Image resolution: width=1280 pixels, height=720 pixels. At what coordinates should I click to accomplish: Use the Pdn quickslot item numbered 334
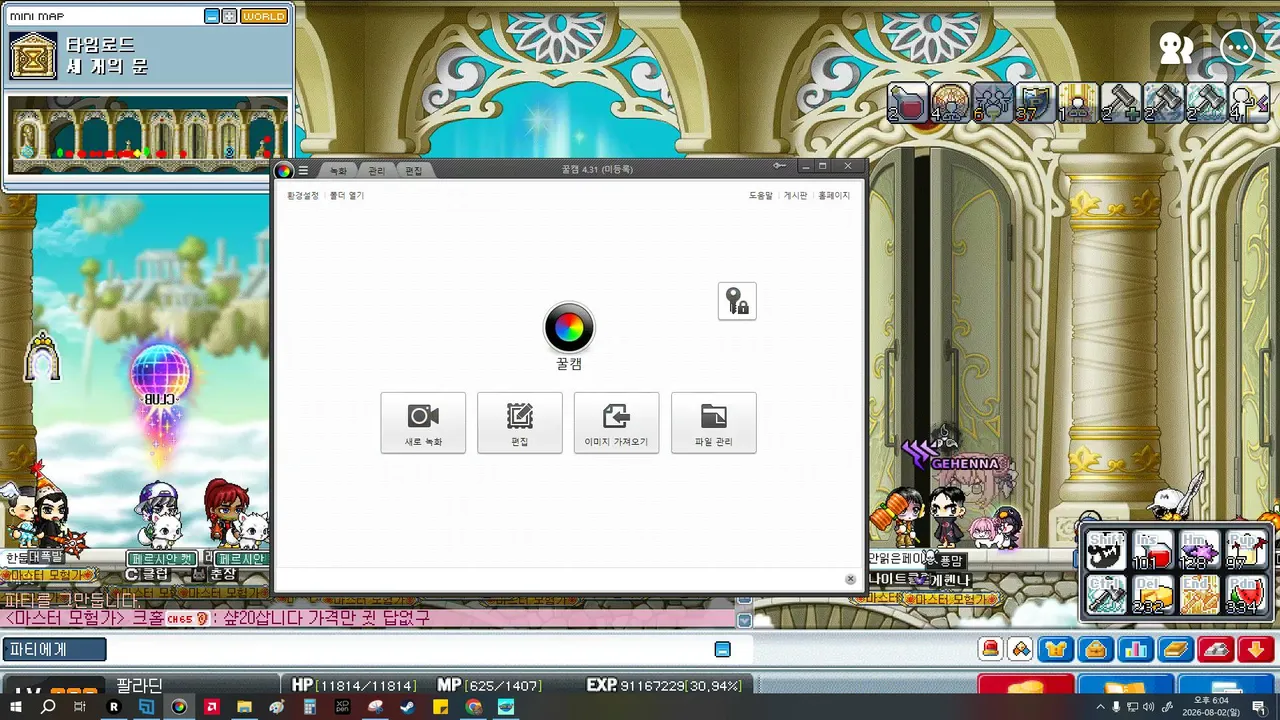(x=1247, y=594)
